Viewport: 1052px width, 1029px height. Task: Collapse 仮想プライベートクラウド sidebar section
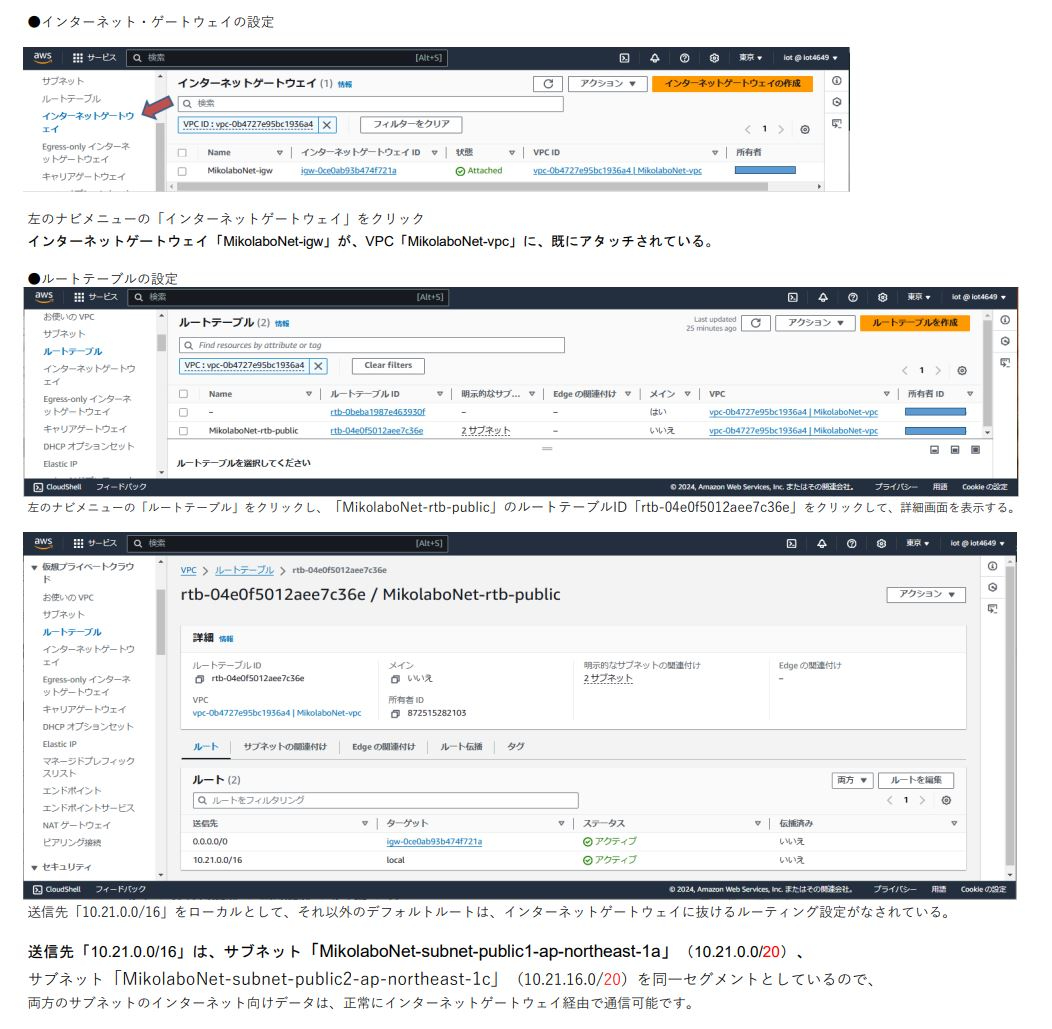click(x=34, y=568)
